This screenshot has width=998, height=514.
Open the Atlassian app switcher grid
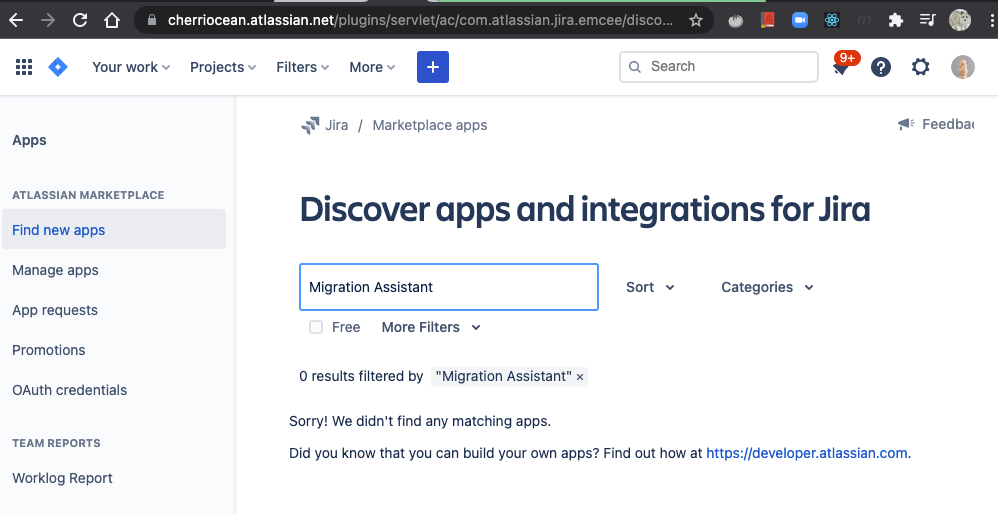coord(24,67)
